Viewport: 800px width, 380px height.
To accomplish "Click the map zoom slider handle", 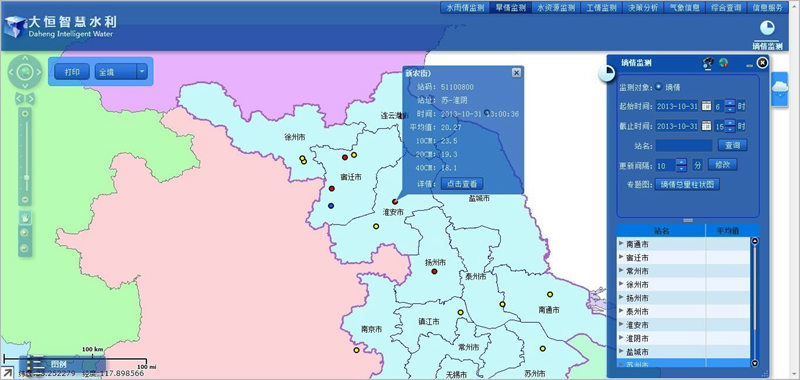I will (x=26, y=177).
